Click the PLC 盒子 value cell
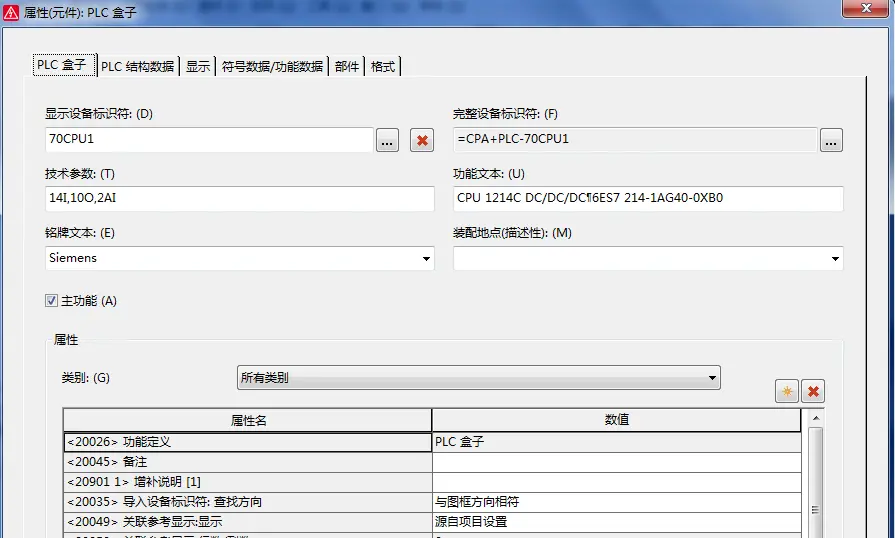 [x=616, y=442]
